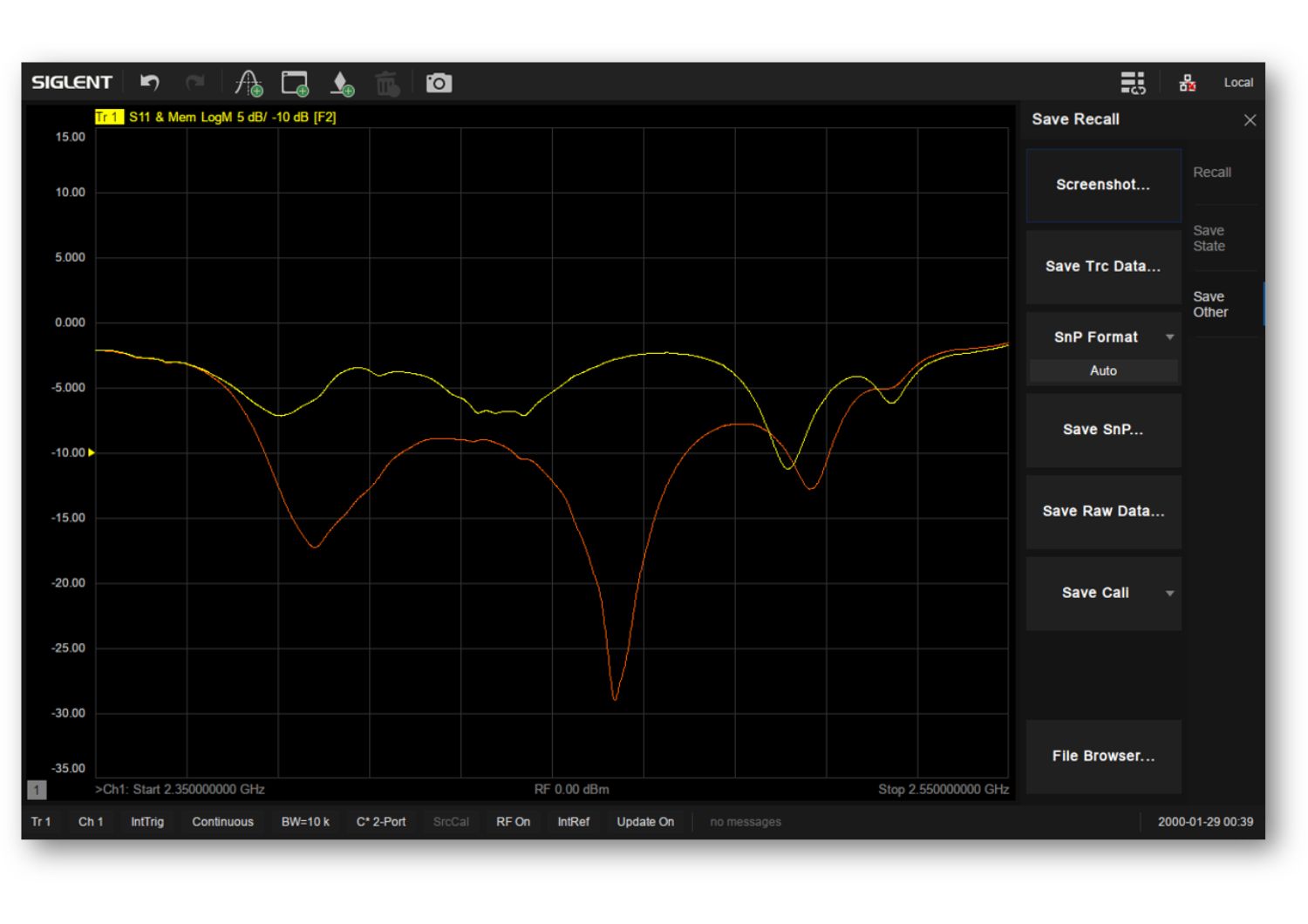Click the network connection status icon
Image resolution: width=1308 pixels, height=924 pixels.
click(x=1187, y=83)
